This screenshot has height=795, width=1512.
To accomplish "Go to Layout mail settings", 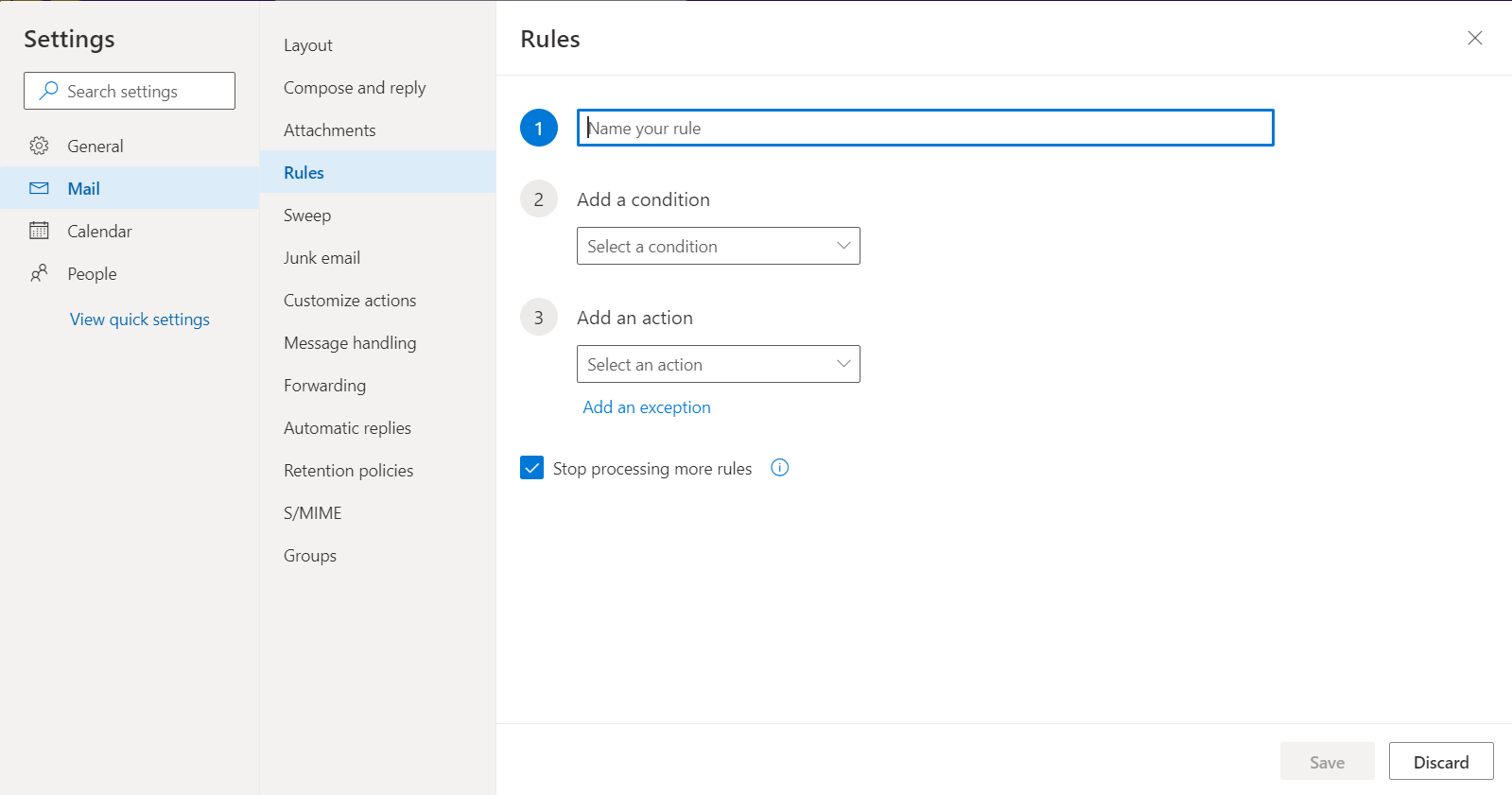I will coord(378,45).
